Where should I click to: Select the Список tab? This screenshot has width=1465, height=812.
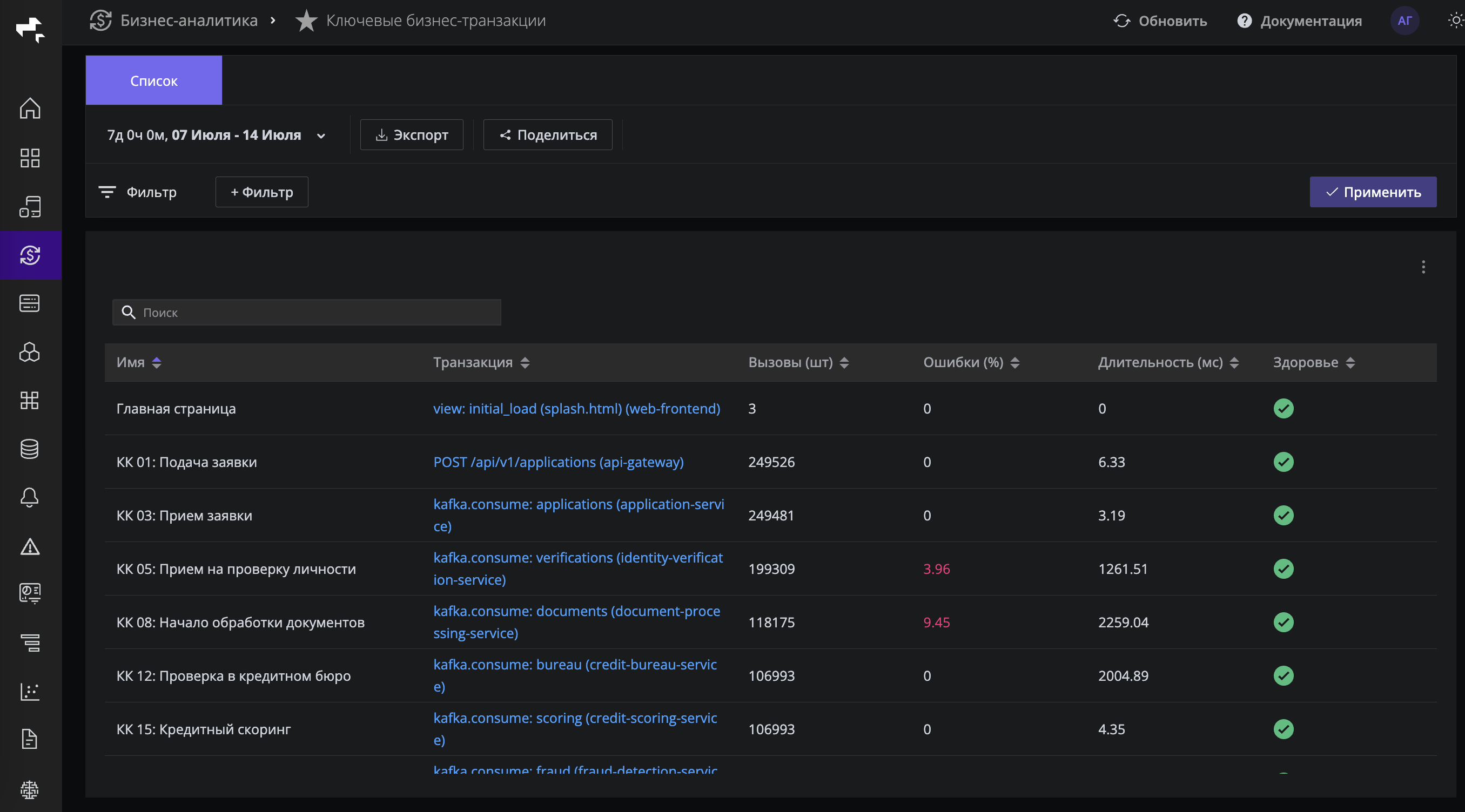153,80
